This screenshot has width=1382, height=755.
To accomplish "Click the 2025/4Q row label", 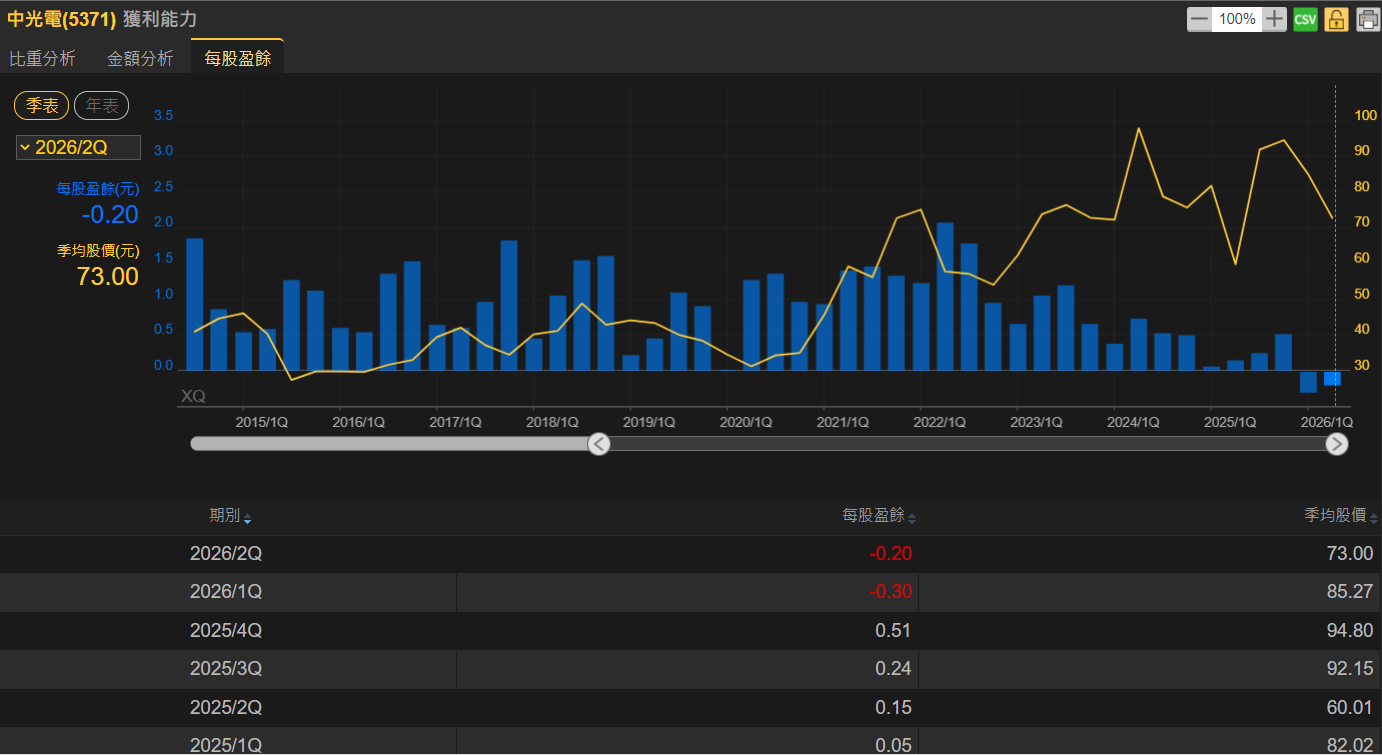I will pyautogui.click(x=226, y=631).
